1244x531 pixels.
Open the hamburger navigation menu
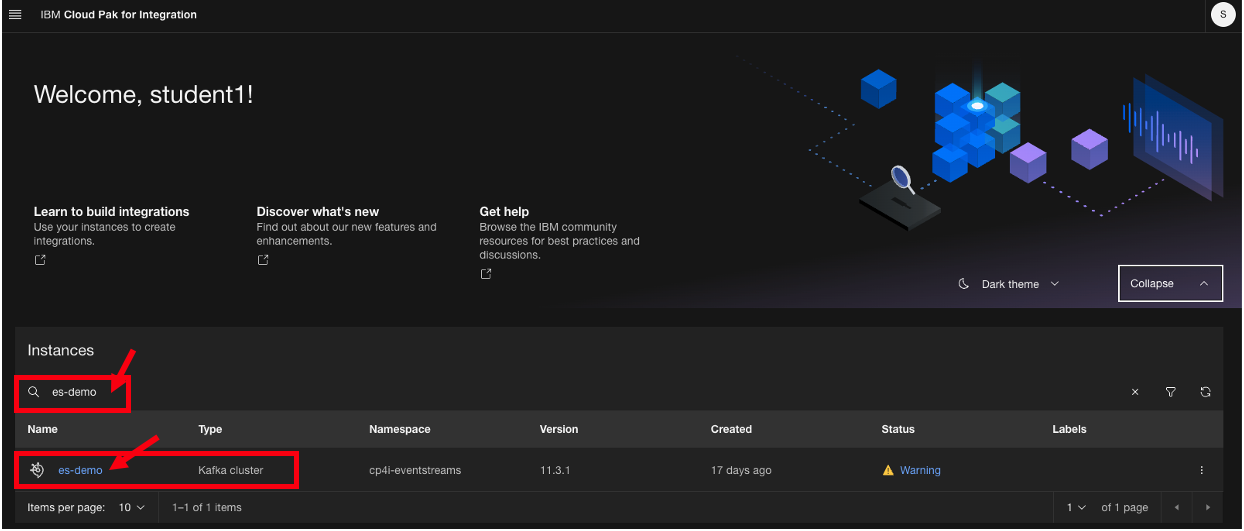click(15, 15)
